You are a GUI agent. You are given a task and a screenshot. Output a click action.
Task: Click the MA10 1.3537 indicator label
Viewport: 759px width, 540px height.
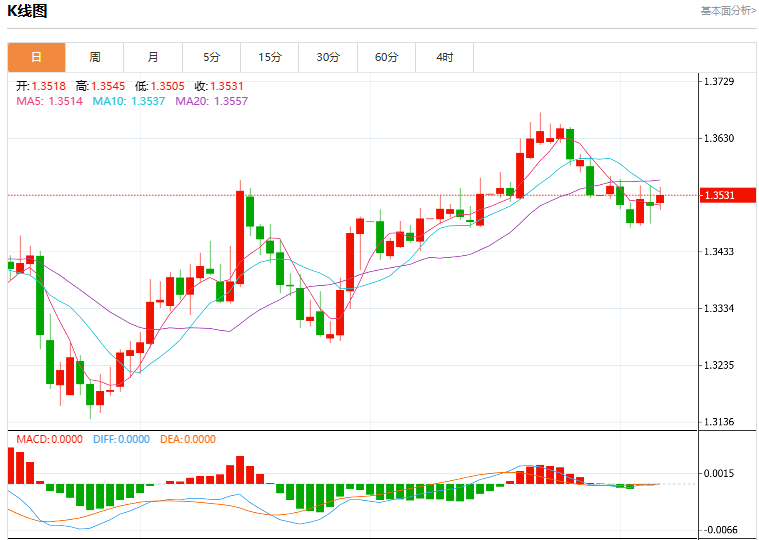(x=129, y=101)
